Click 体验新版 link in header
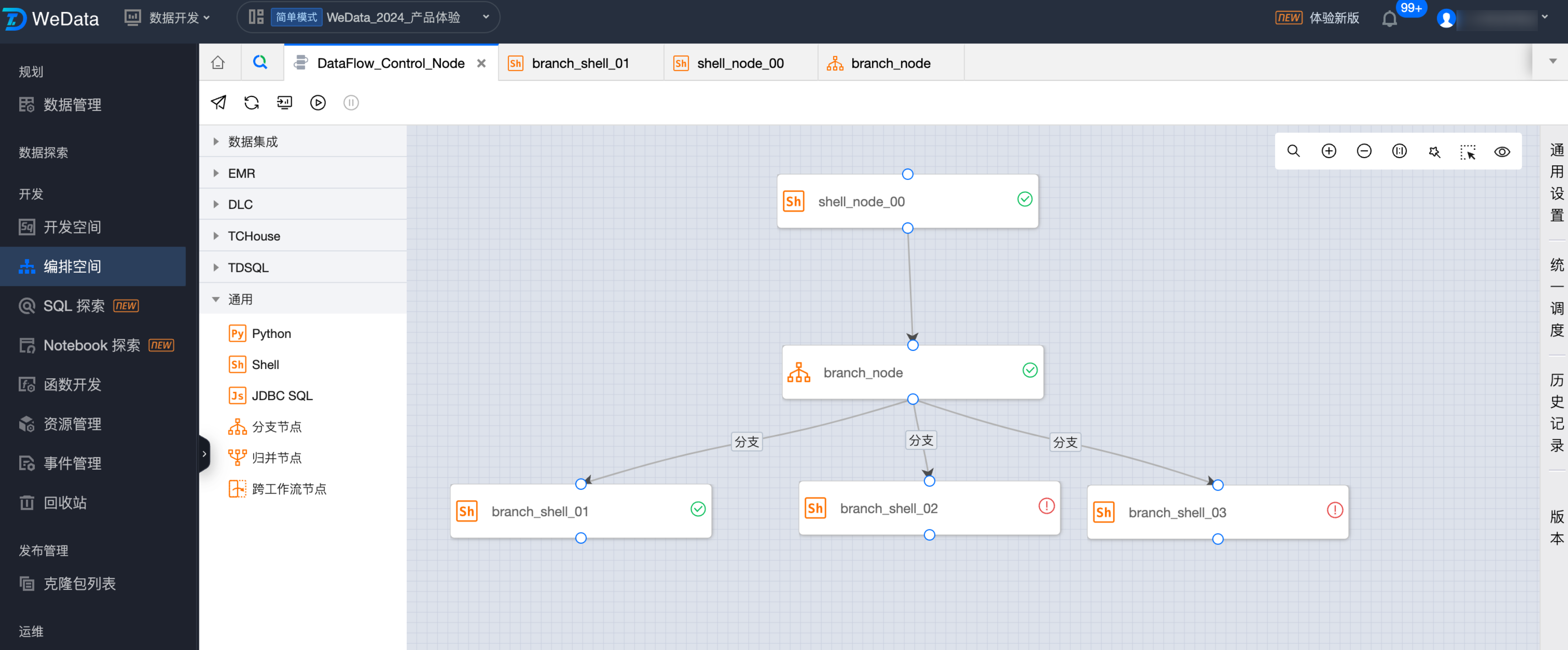1568x650 pixels. tap(1334, 18)
